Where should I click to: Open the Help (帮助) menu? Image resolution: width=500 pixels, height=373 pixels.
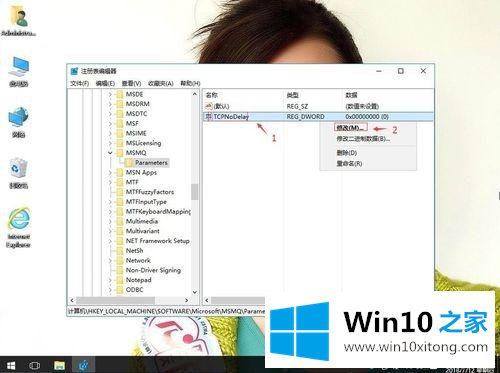coord(190,83)
